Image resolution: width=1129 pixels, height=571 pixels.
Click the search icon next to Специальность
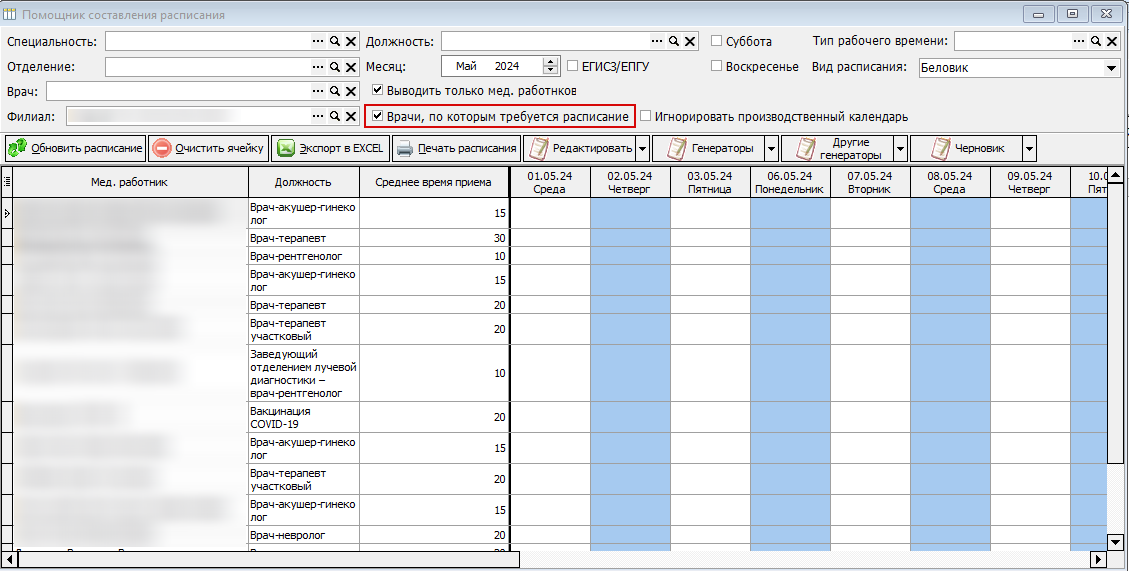[x=335, y=42]
